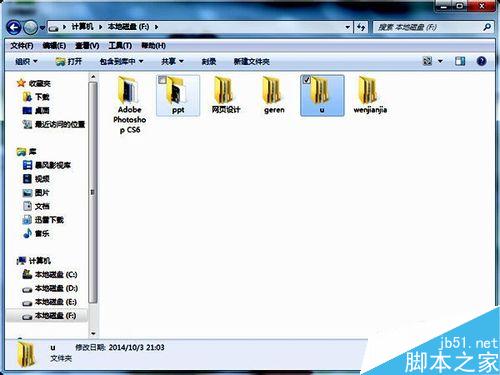Click the 打开 toolbar button
The image size is (500, 375).
(69, 61)
